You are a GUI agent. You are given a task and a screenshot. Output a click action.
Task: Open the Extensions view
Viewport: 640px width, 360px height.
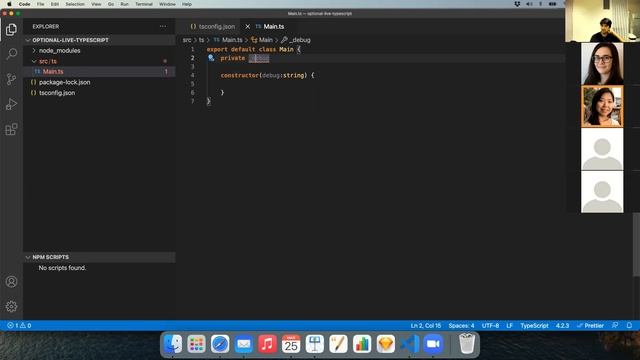pyautogui.click(x=11, y=129)
